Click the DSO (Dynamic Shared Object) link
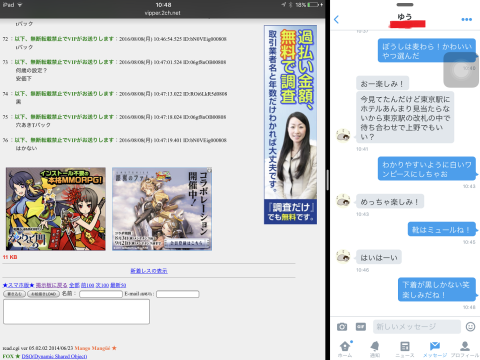The image size is (480, 360). pyautogui.click(x=54, y=356)
